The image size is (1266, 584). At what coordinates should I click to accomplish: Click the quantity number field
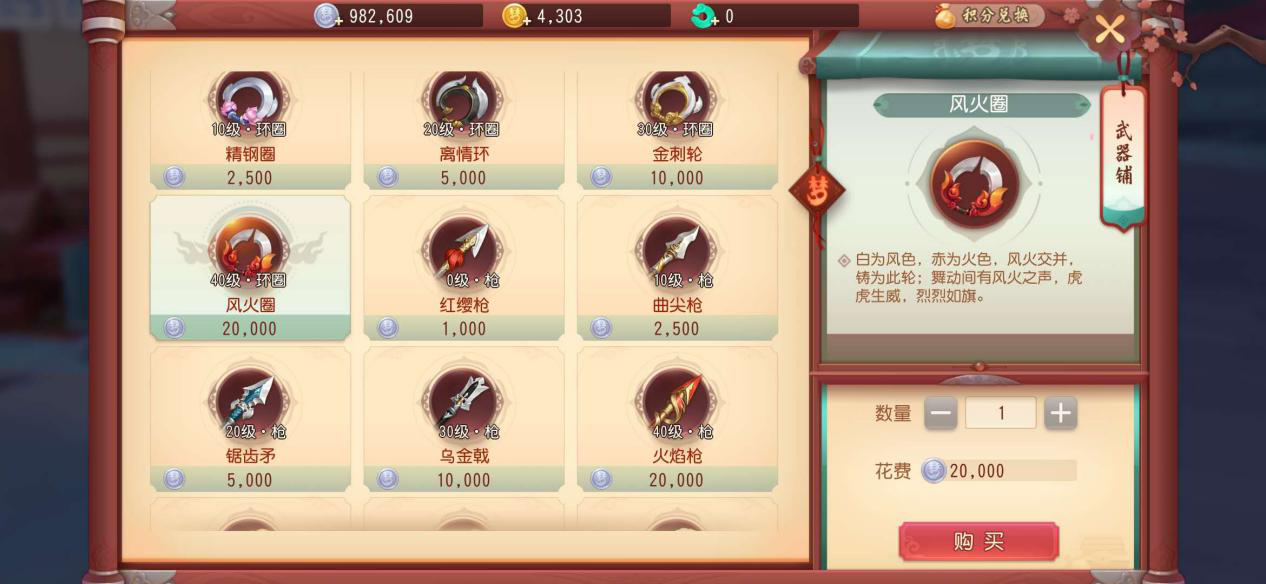pyautogui.click(x=1001, y=412)
